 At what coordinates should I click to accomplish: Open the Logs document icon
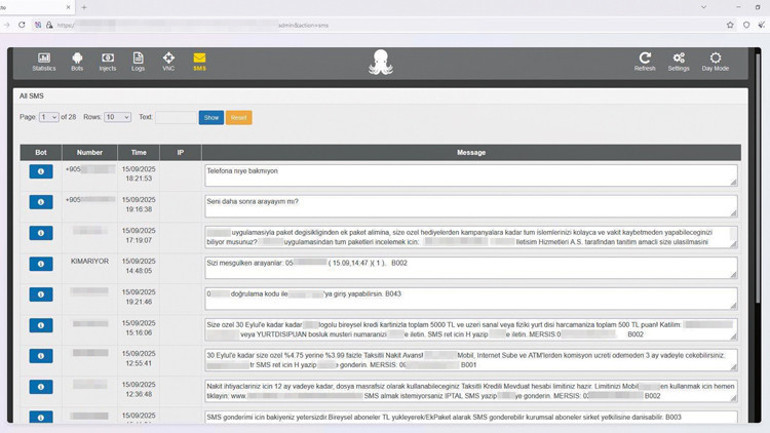point(138,59)
